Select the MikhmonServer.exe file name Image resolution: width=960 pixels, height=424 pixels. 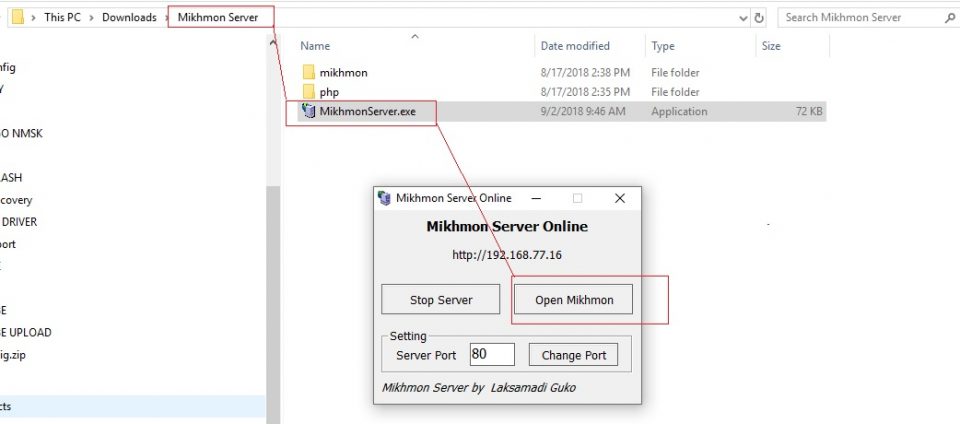click(367, 112)
